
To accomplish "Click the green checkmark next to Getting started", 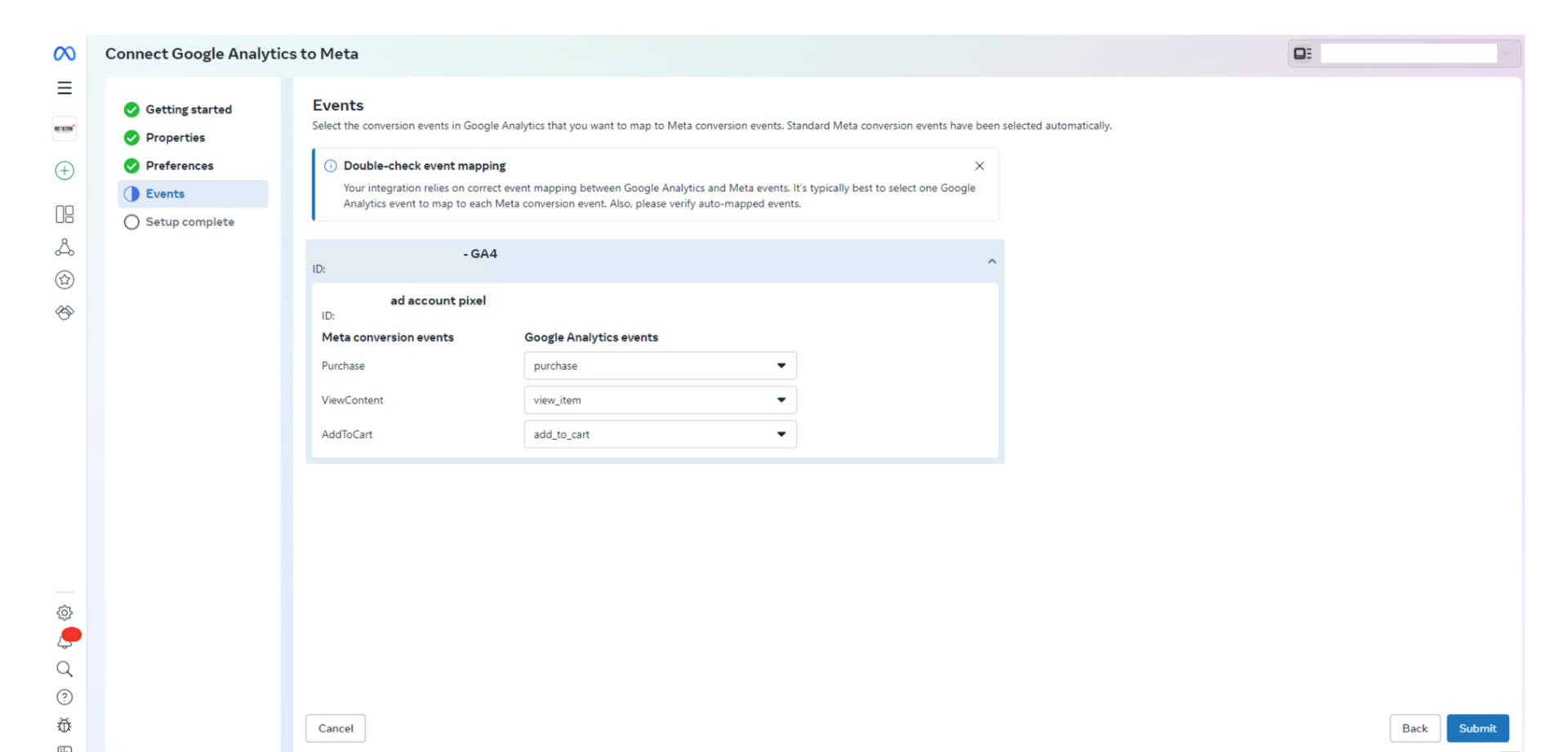I will [x=131, y=109].
